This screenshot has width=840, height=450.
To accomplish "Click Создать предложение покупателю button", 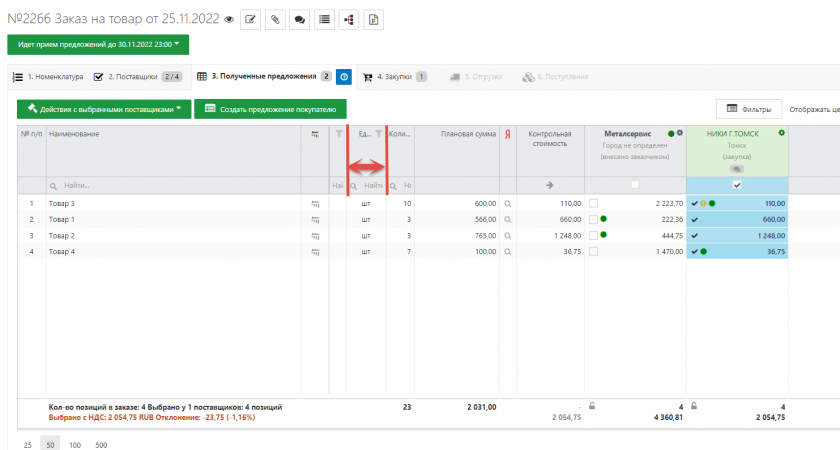I will click(x=270, y=109).
